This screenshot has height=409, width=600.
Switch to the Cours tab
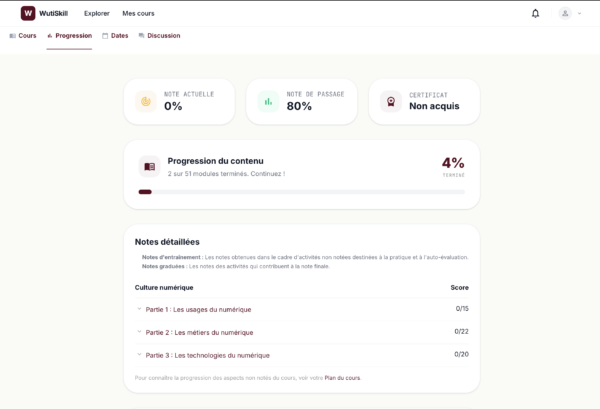click(x=23, y=36)
